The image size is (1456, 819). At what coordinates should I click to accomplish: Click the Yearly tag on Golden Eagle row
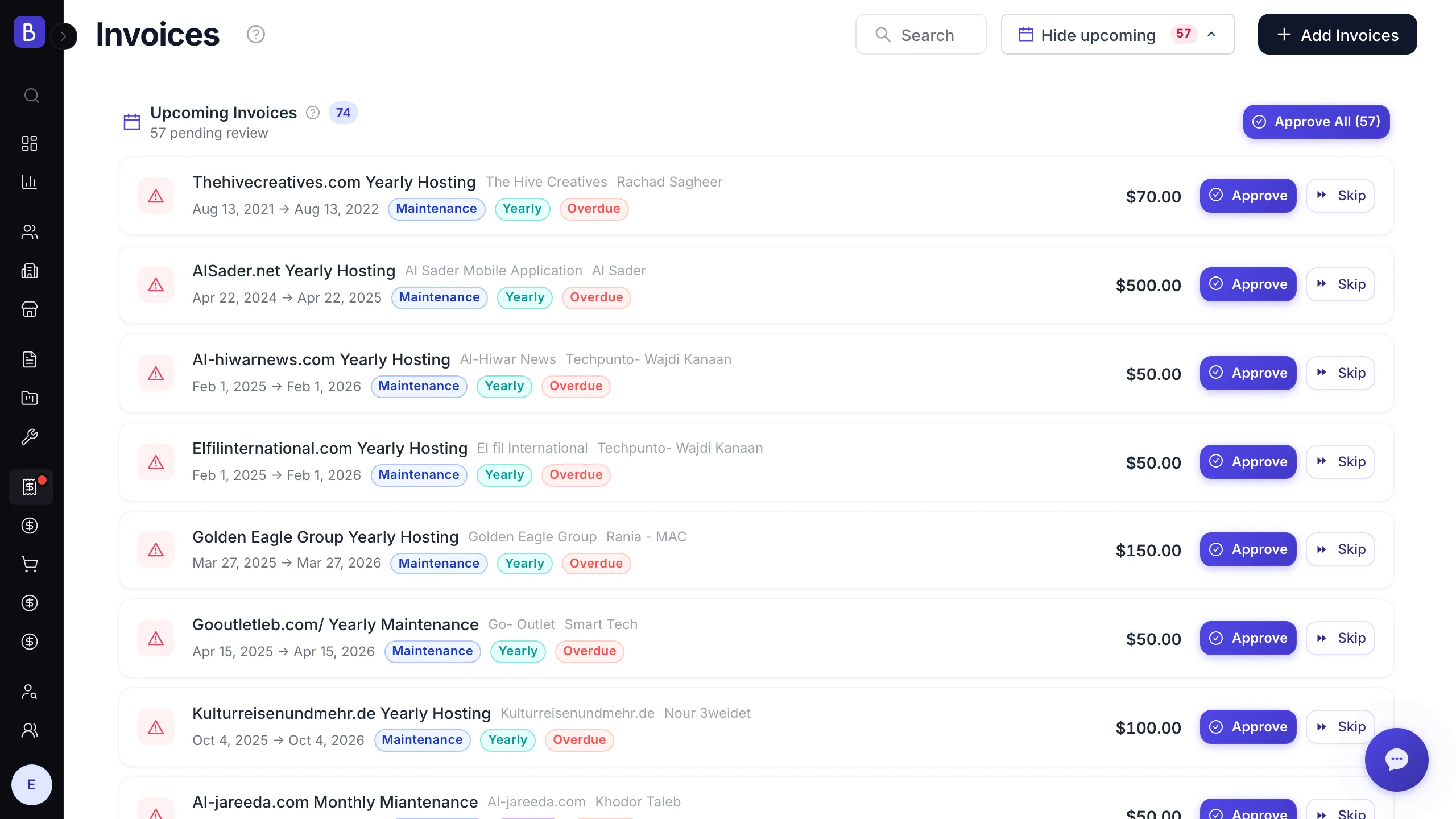[524, 564]
